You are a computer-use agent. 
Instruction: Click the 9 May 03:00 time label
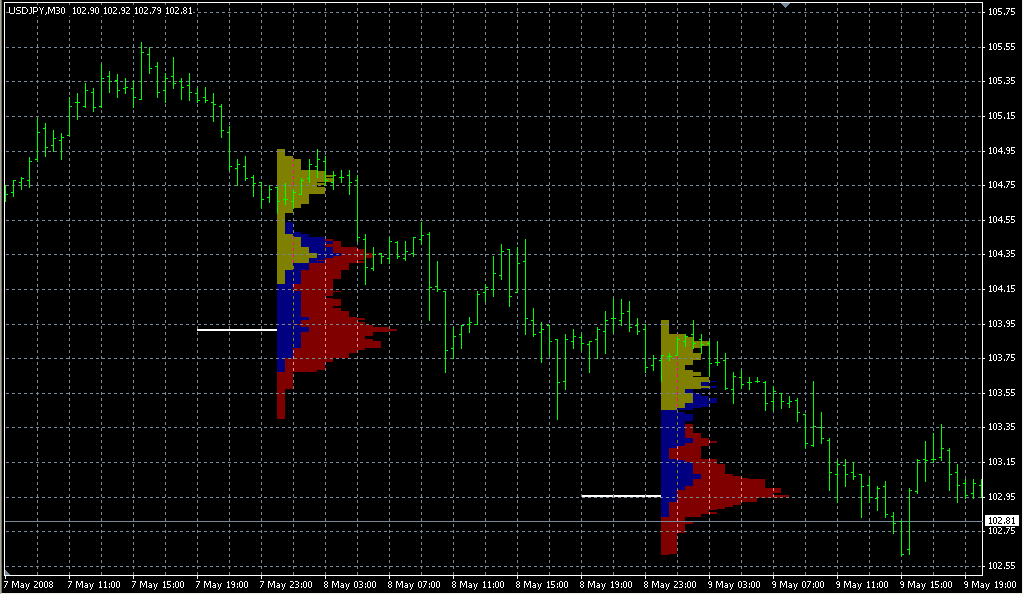coord(734,584)
